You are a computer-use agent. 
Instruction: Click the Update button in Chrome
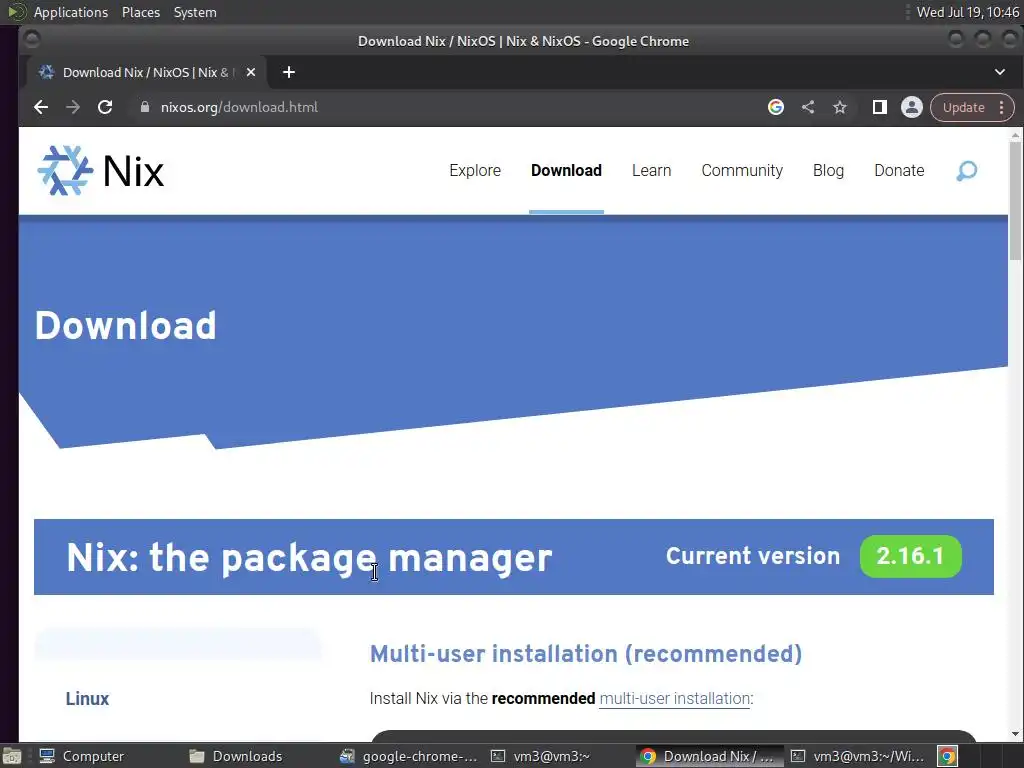[x=963, y=108]
